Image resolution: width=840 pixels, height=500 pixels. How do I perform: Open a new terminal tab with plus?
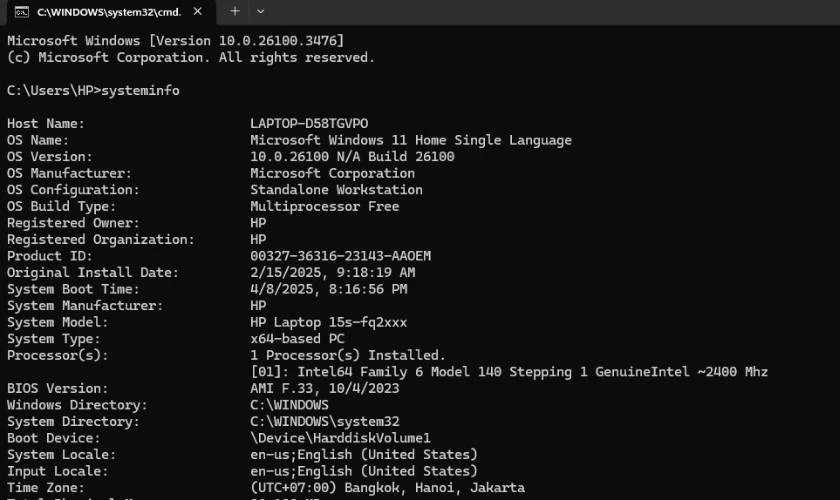(235, 11)
